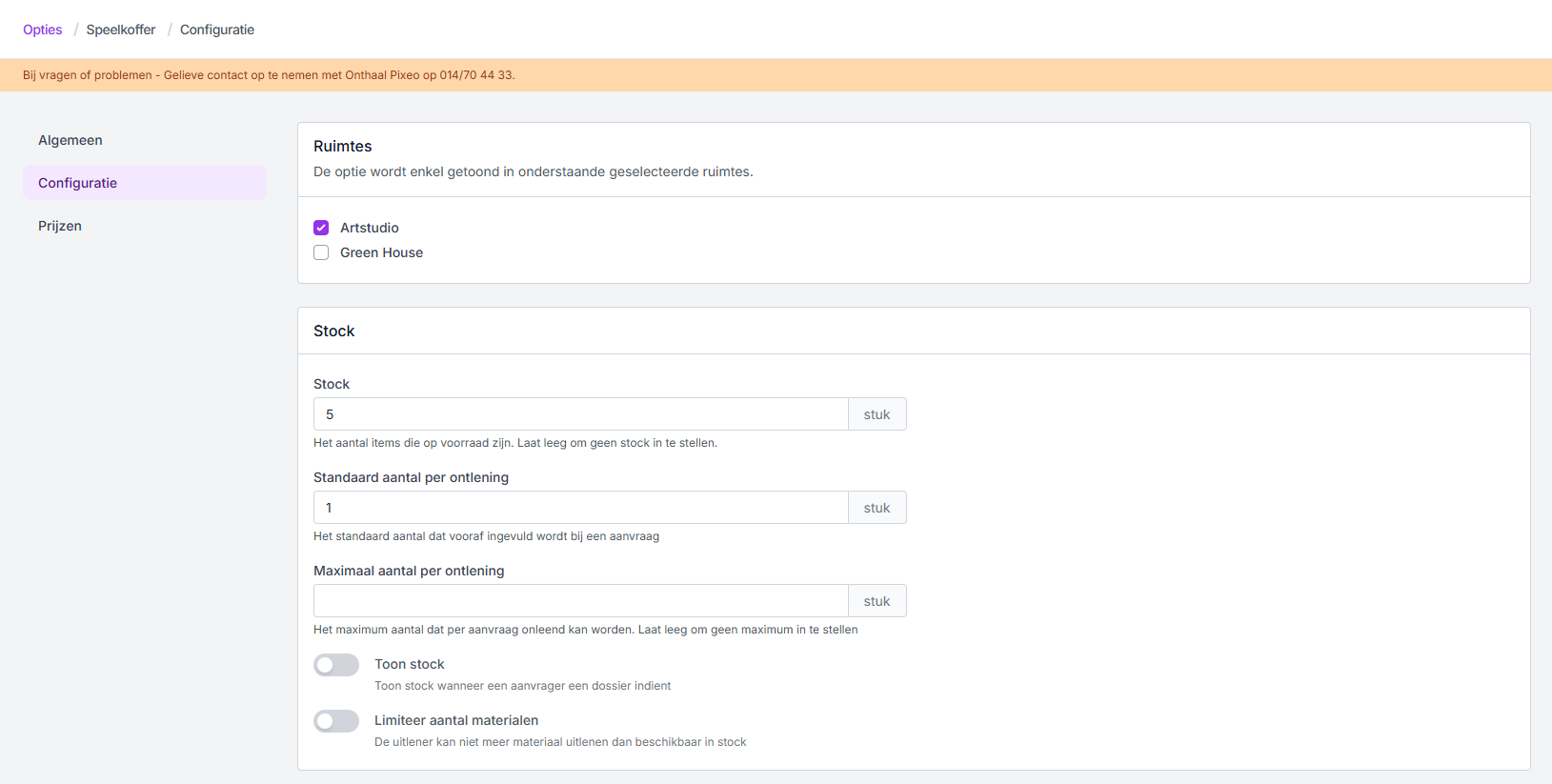Click stuk suffix of Standaard aantal field
This screenshot has width=1552, height=784.
click(x=877, y=508)
